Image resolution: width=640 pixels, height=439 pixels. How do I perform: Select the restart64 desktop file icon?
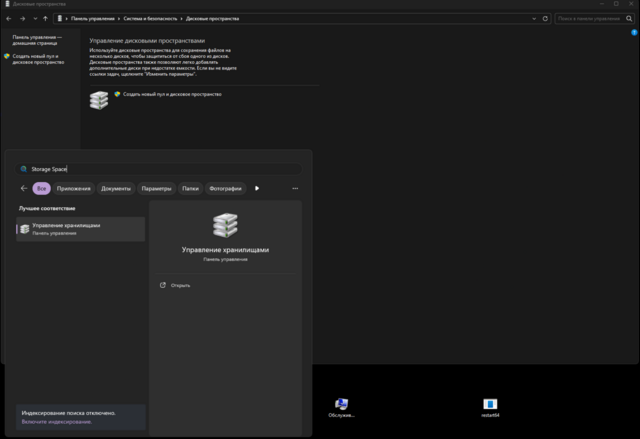(490, 405)
